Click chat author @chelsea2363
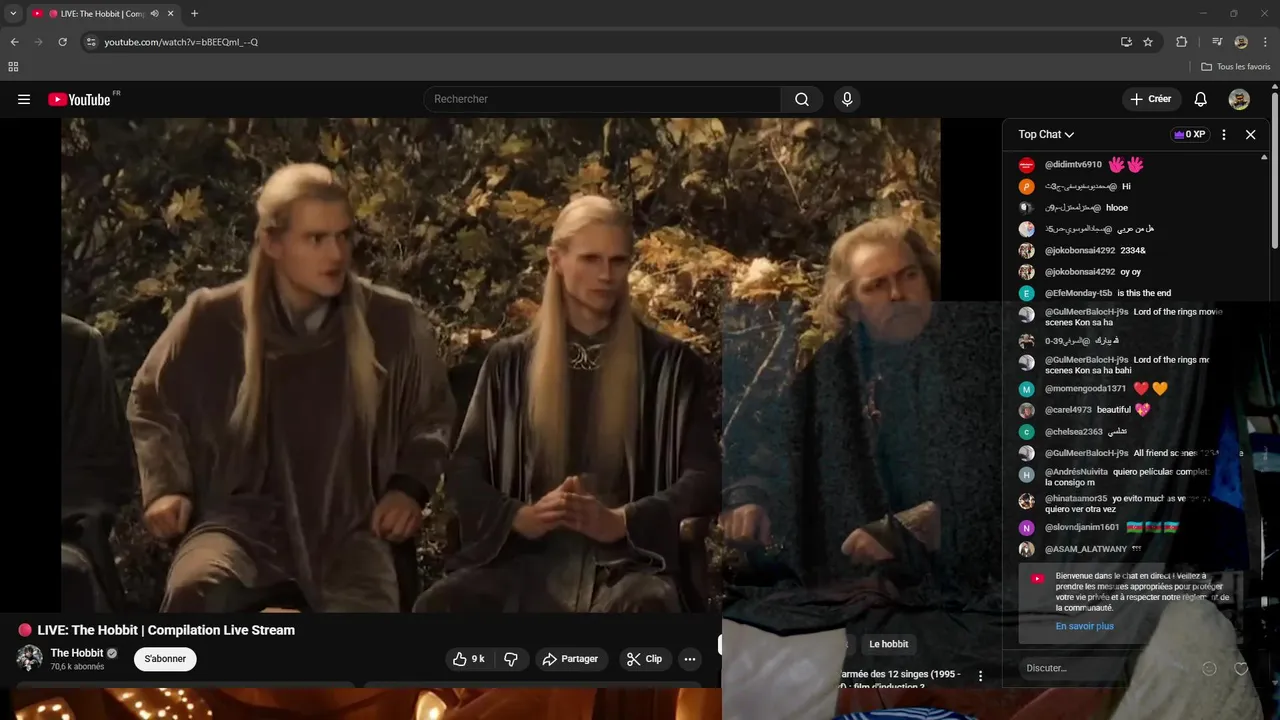 point(1074,432)
